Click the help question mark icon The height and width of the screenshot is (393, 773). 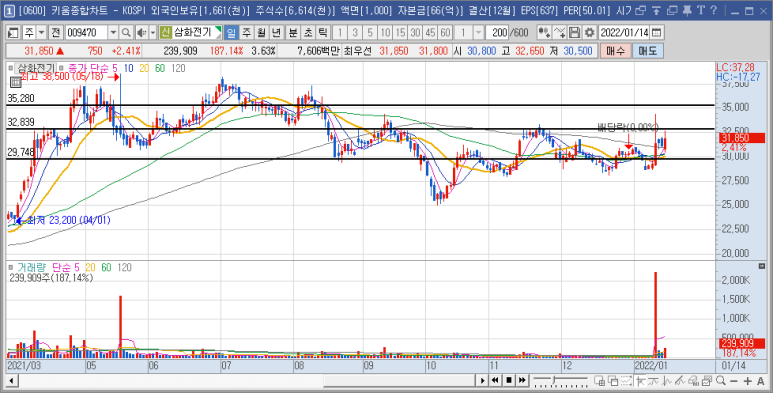(714, 10)
